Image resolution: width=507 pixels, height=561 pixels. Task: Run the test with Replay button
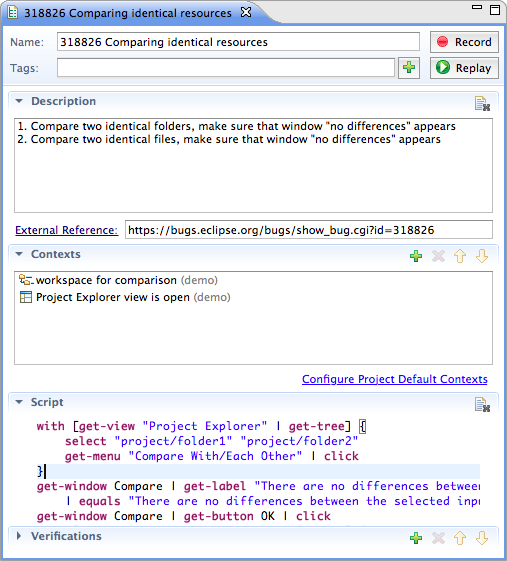pyautogui.click(x=464, y=68)
